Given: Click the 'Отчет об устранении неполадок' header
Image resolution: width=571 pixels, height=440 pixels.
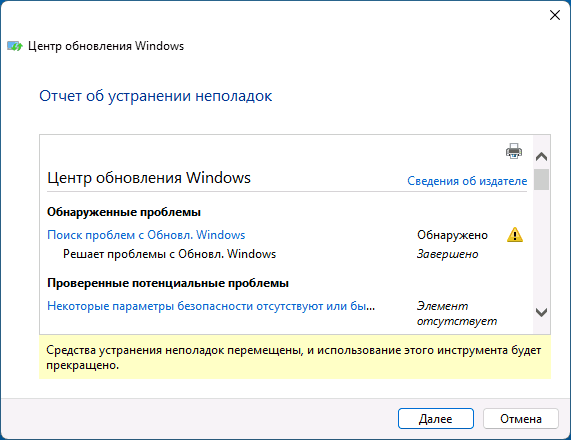Looking at the screenshot, I should pyautogui.click(x=155, y=96).
